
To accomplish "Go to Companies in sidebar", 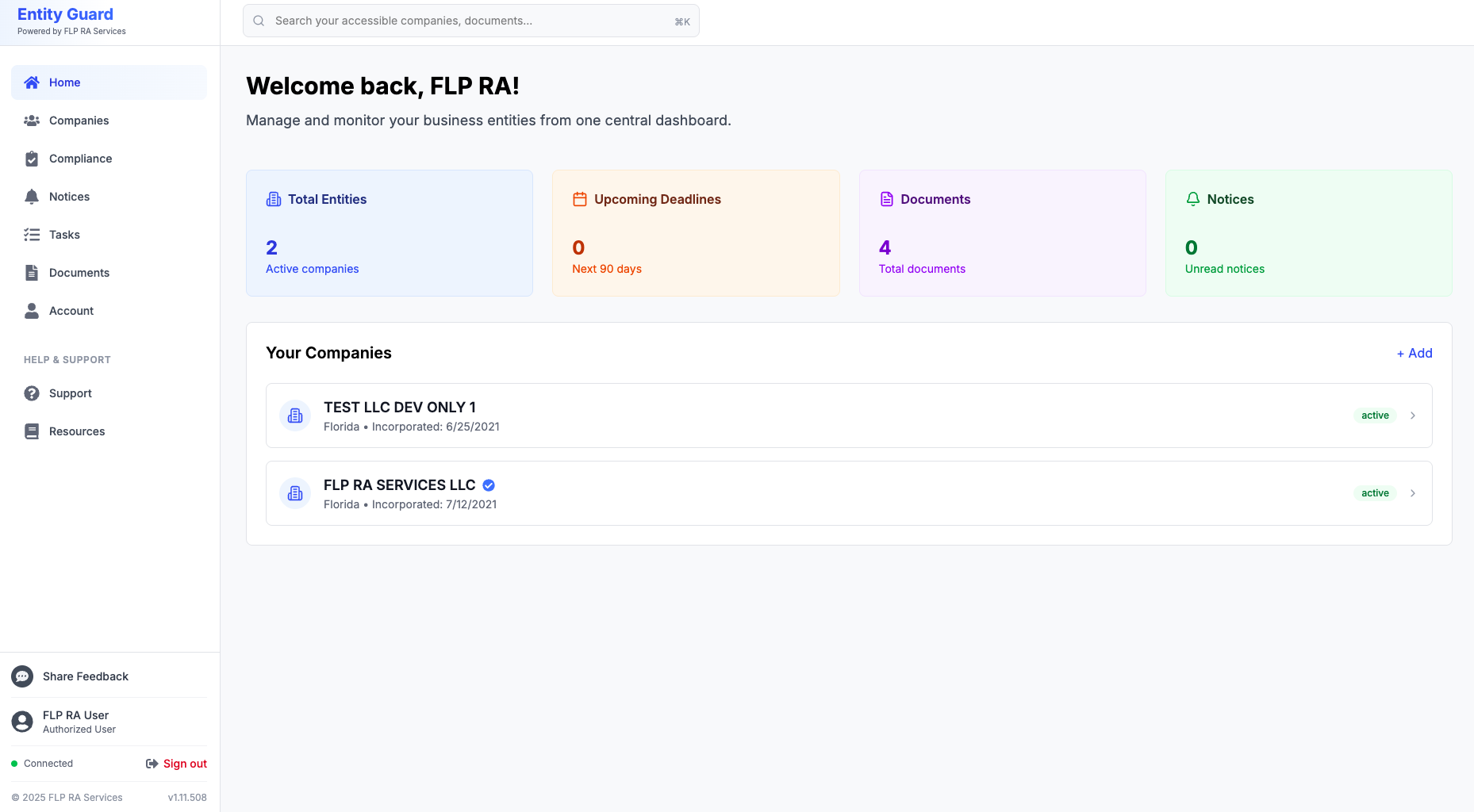I will pos(109,121).
